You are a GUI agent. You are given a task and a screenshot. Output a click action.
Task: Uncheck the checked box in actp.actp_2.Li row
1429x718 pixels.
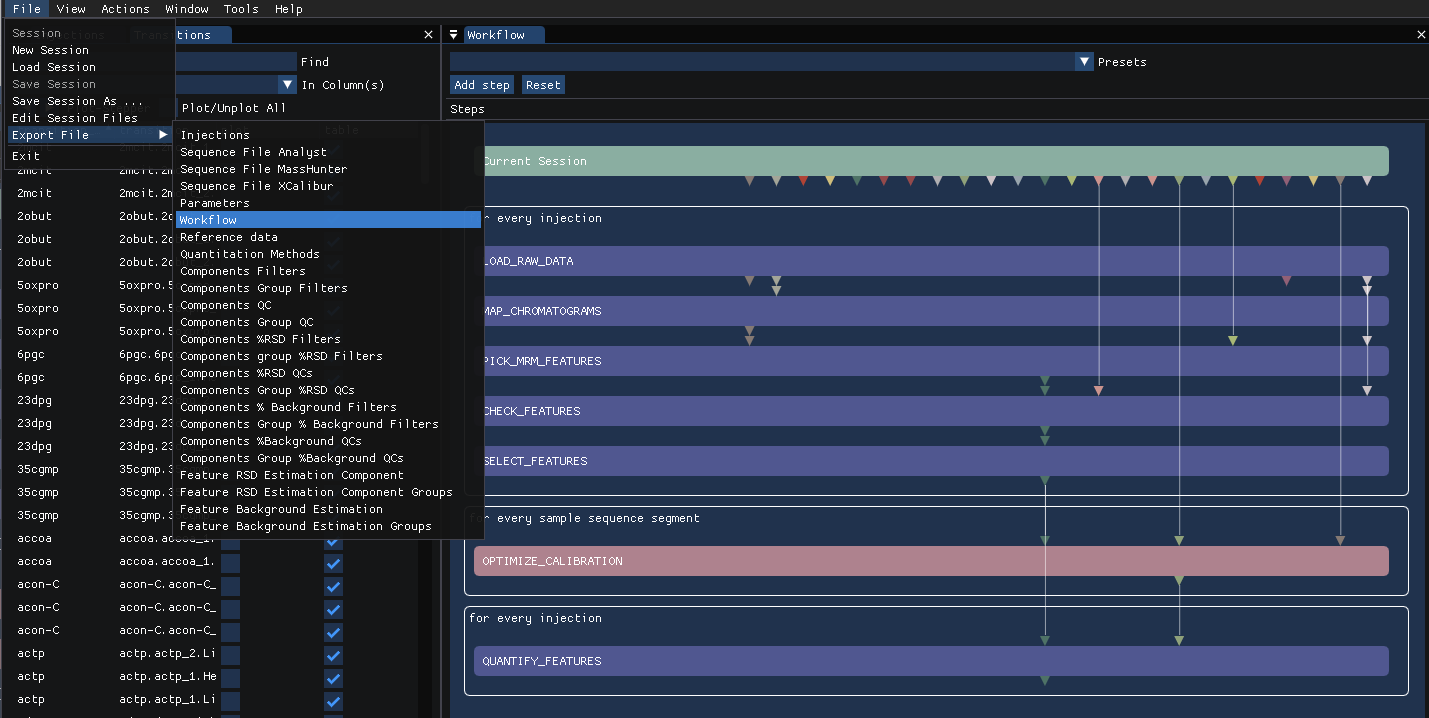click(334, 654)
